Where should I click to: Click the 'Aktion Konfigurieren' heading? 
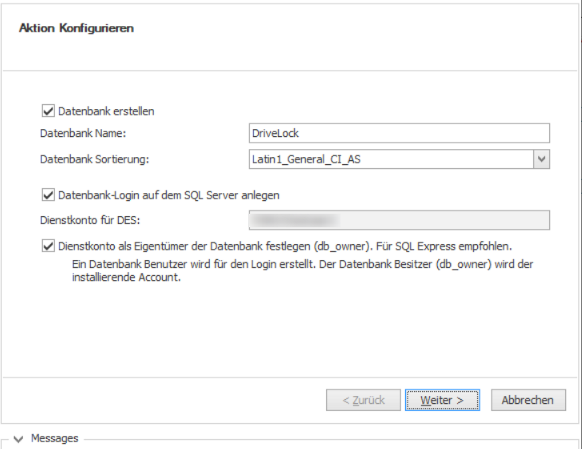(x=76, y=28)
